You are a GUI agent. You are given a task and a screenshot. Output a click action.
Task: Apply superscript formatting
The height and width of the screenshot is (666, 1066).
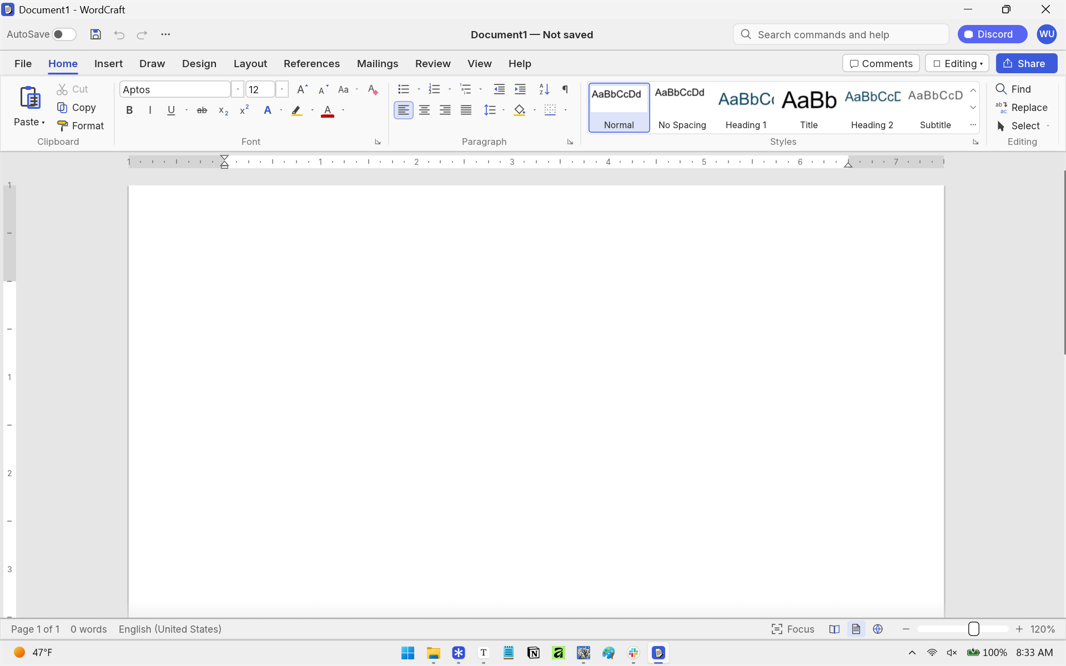click(x=244, y=110)
